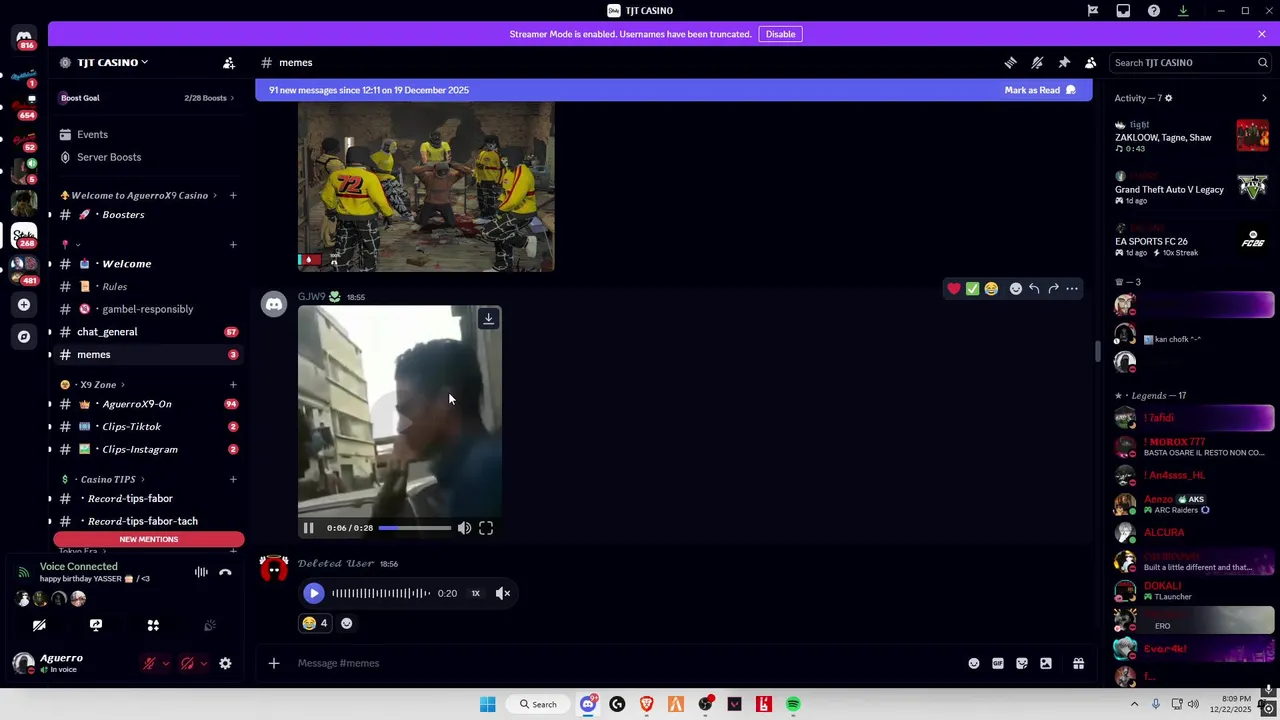This screenshot has height=720, width=1280.
Task: Unmute your microphone
Action: point(149,663)
